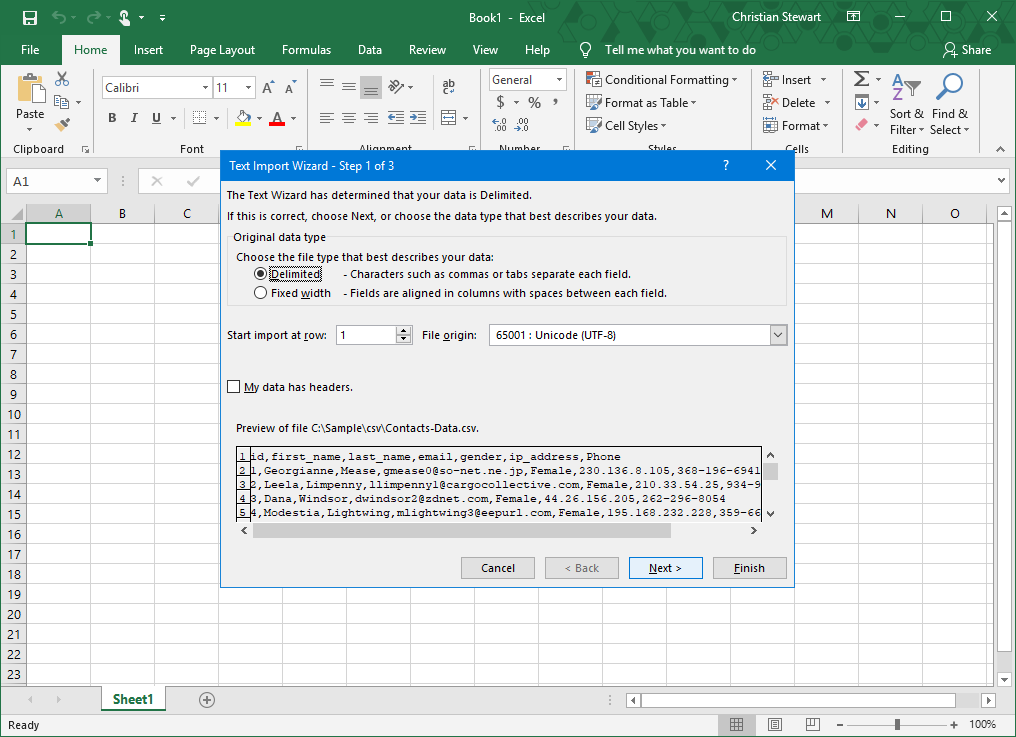
Task: Click the Fill down icon
Action: point(862,102)
